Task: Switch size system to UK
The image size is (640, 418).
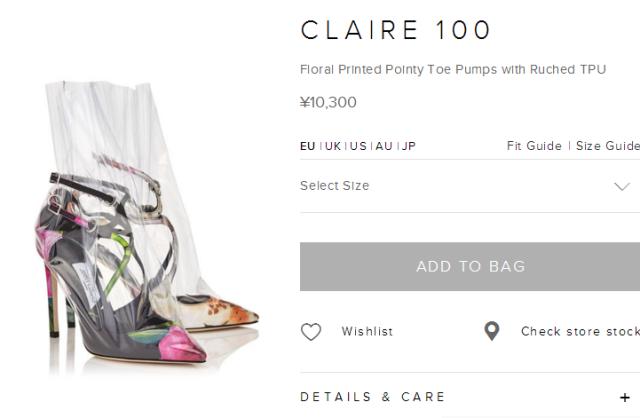Action: [x=333, y=146]
